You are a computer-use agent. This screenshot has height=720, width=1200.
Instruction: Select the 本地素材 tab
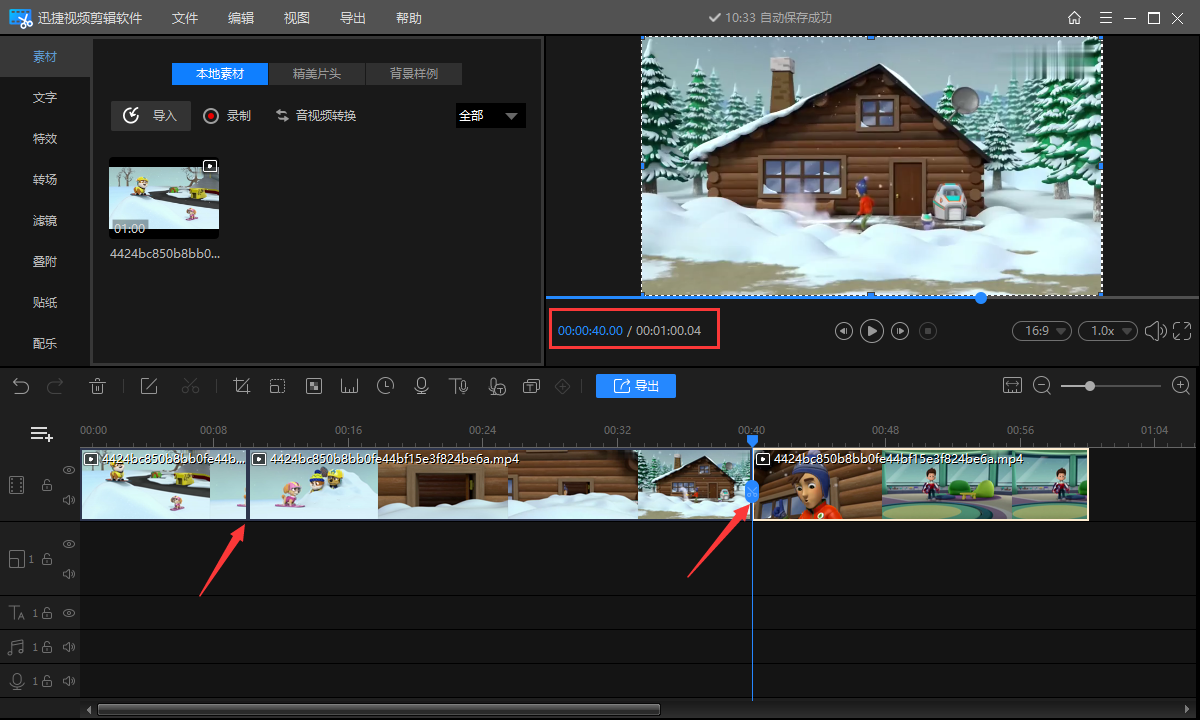click(x=220, y=74)
